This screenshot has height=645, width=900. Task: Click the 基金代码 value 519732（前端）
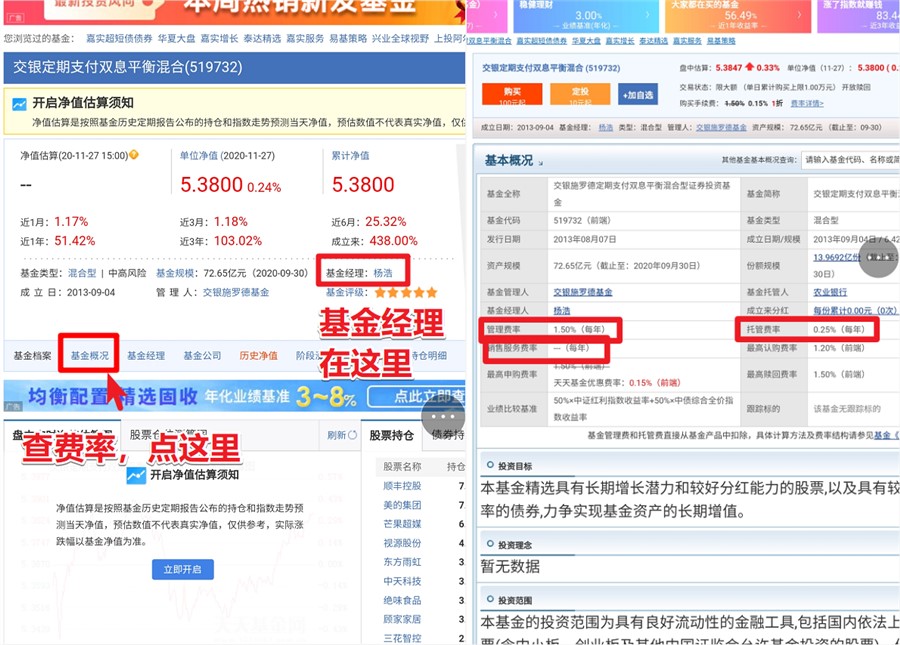pos(582,220)
